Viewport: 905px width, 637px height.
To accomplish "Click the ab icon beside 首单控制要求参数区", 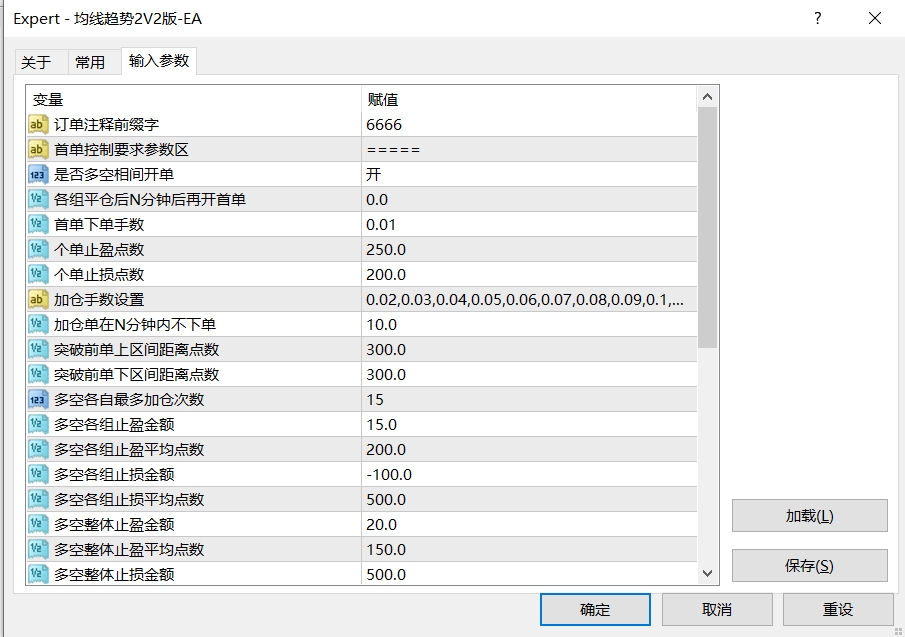I will coord(37,149).
